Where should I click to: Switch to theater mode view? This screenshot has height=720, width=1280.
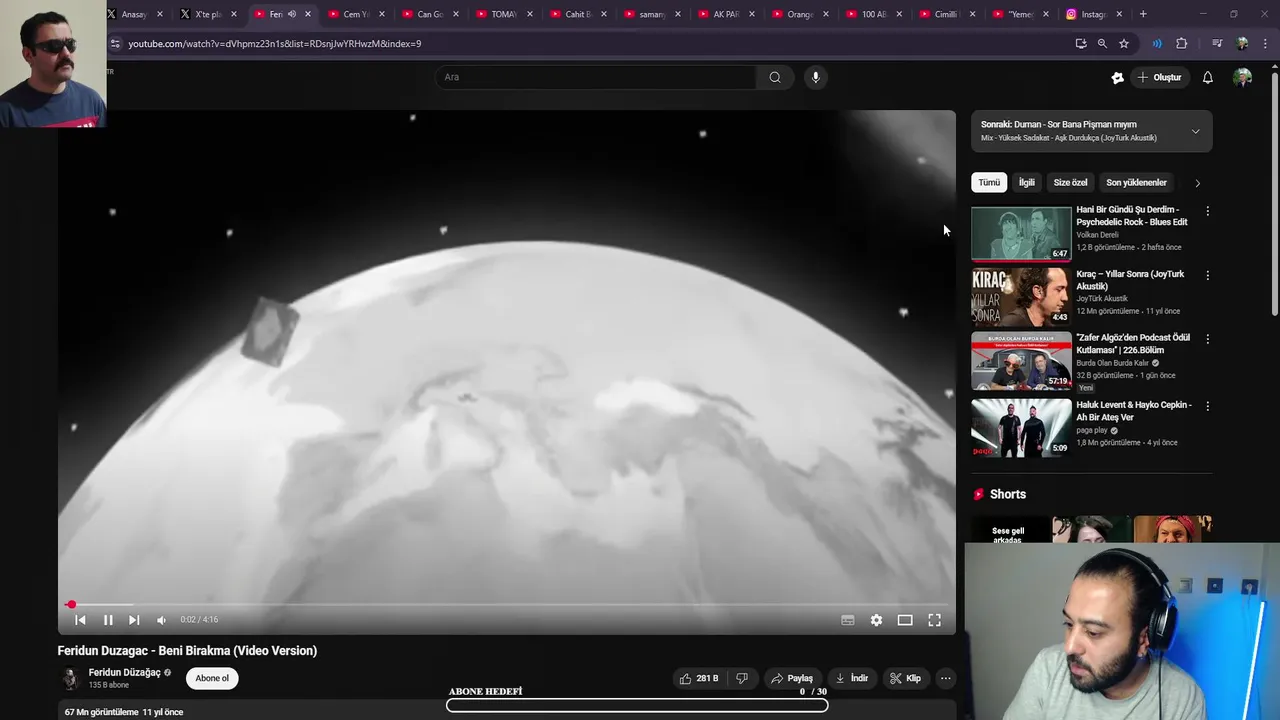tap(905, 620)
